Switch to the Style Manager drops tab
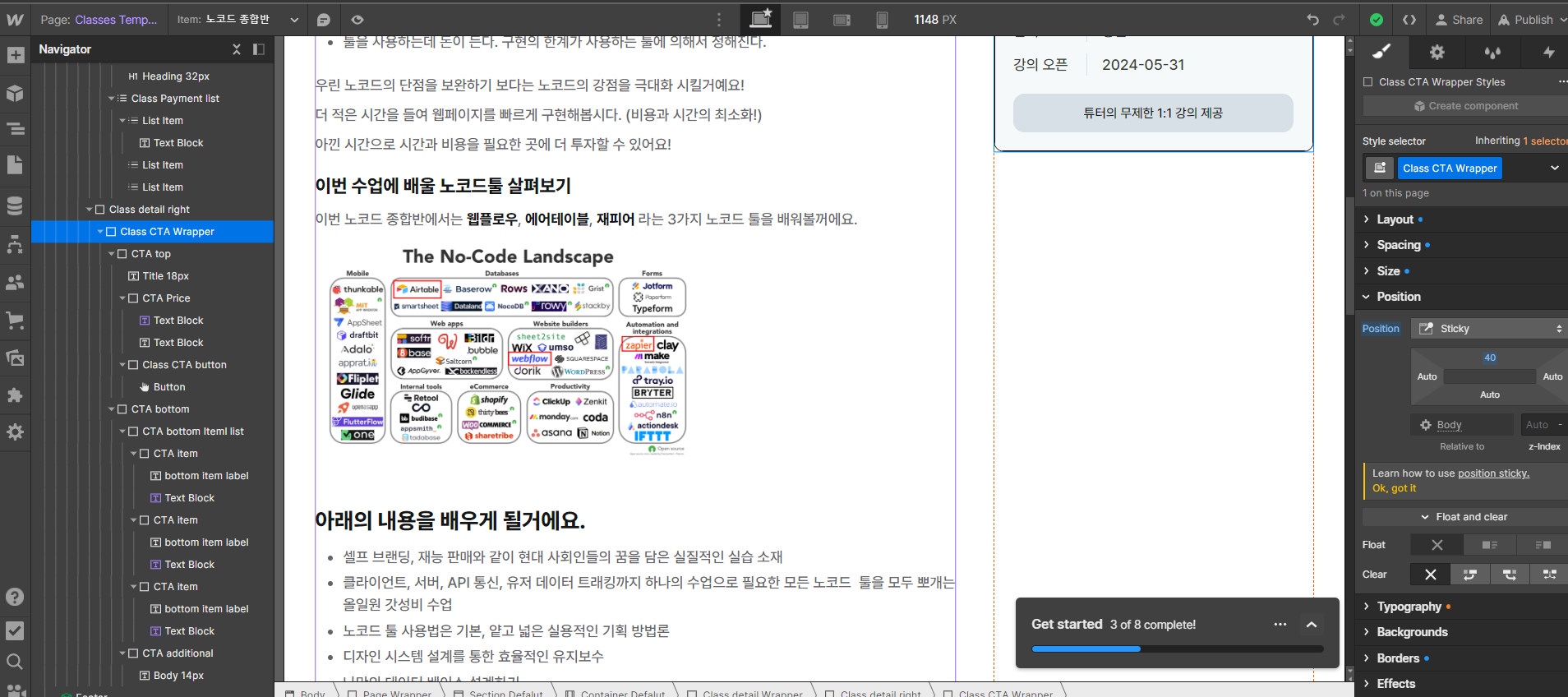The image size is (1568, 697). (x=1492, y=52)
